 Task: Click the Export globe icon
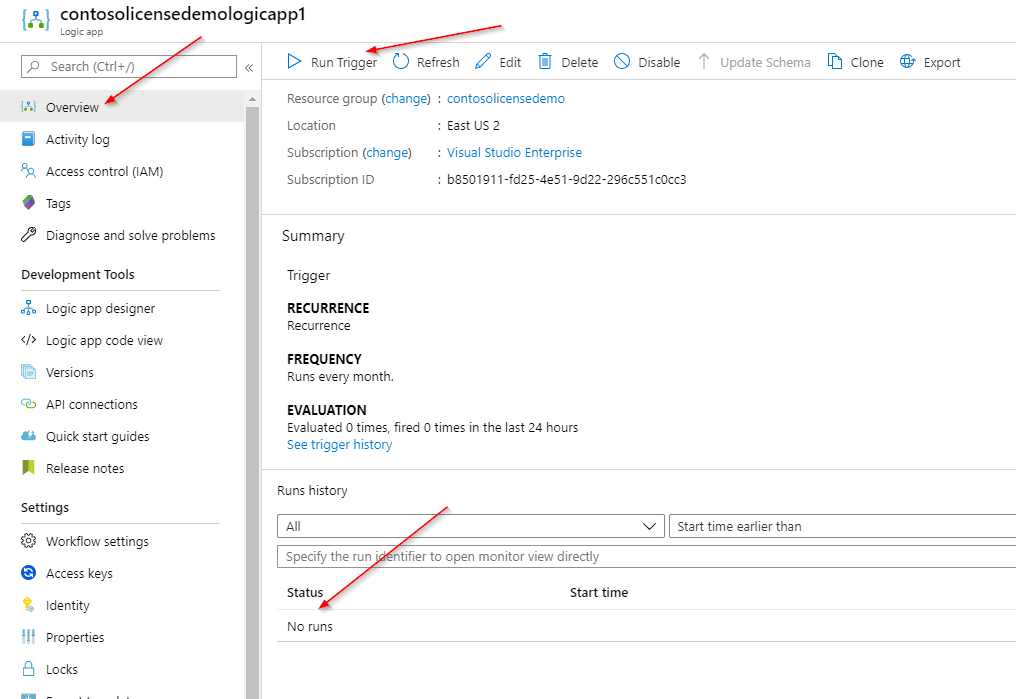point(908,62)
